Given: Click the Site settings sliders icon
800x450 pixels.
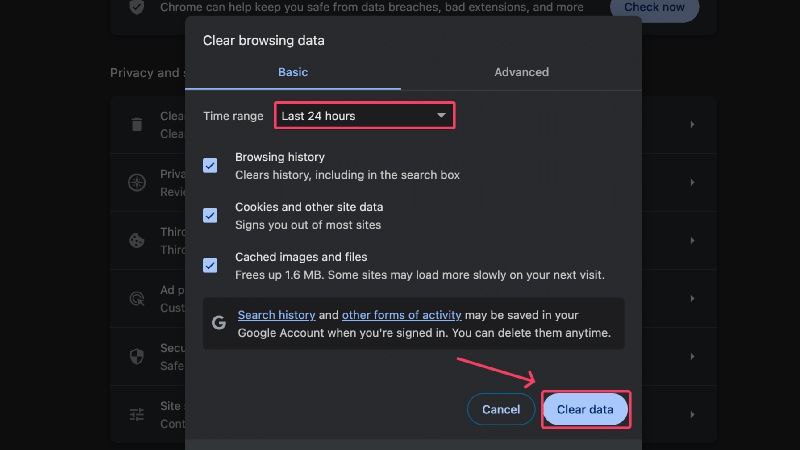Looking at the screenshot, I should coord(137,414).
